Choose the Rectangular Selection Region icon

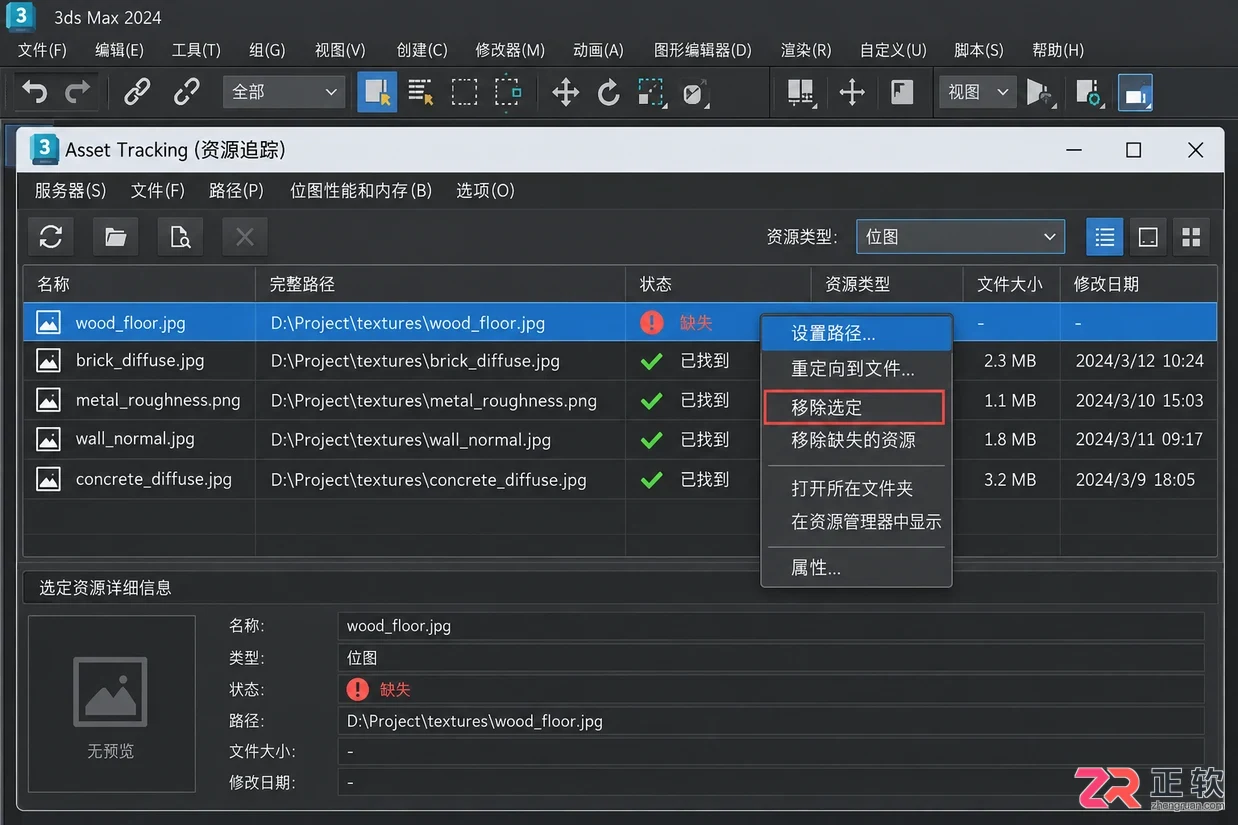pos(464,93)
